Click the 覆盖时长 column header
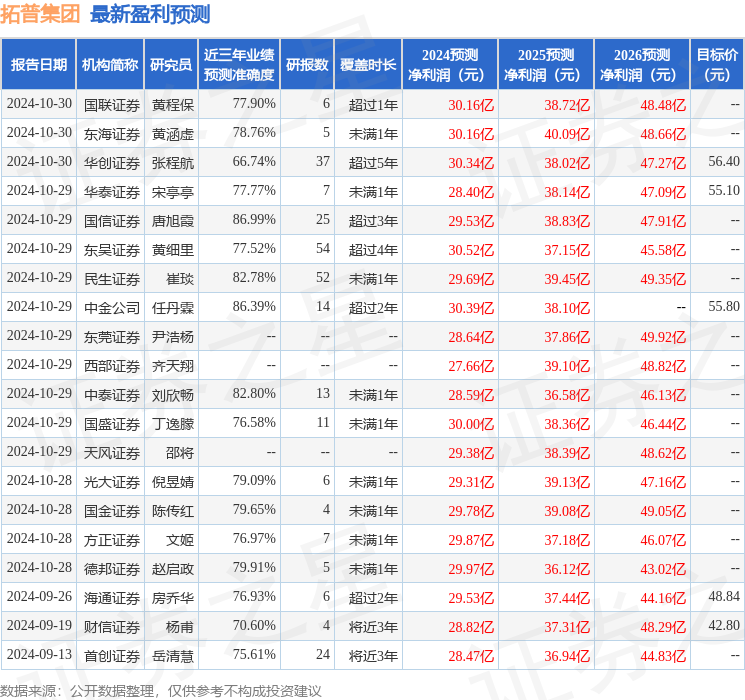The image size is (745, 700). pyautogui.click(x=368, y=64)
